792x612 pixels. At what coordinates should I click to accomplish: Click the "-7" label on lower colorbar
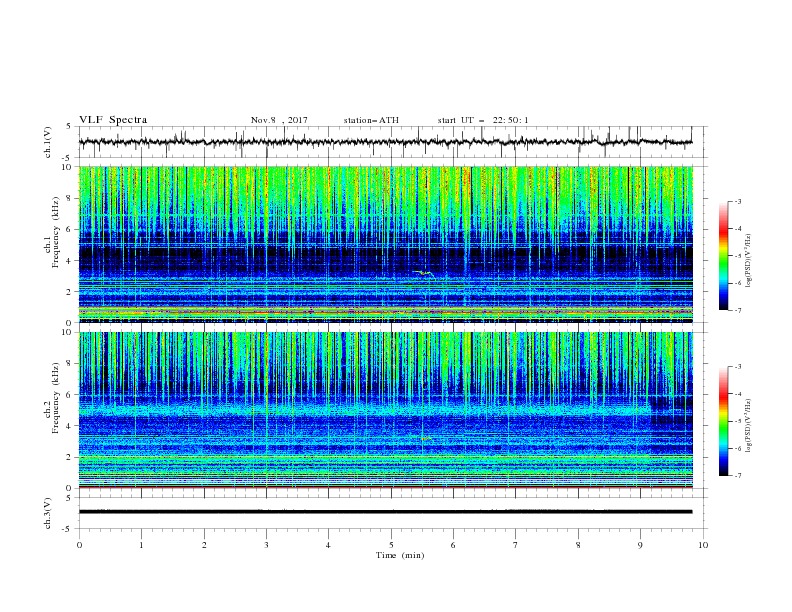tap(738, 476)
